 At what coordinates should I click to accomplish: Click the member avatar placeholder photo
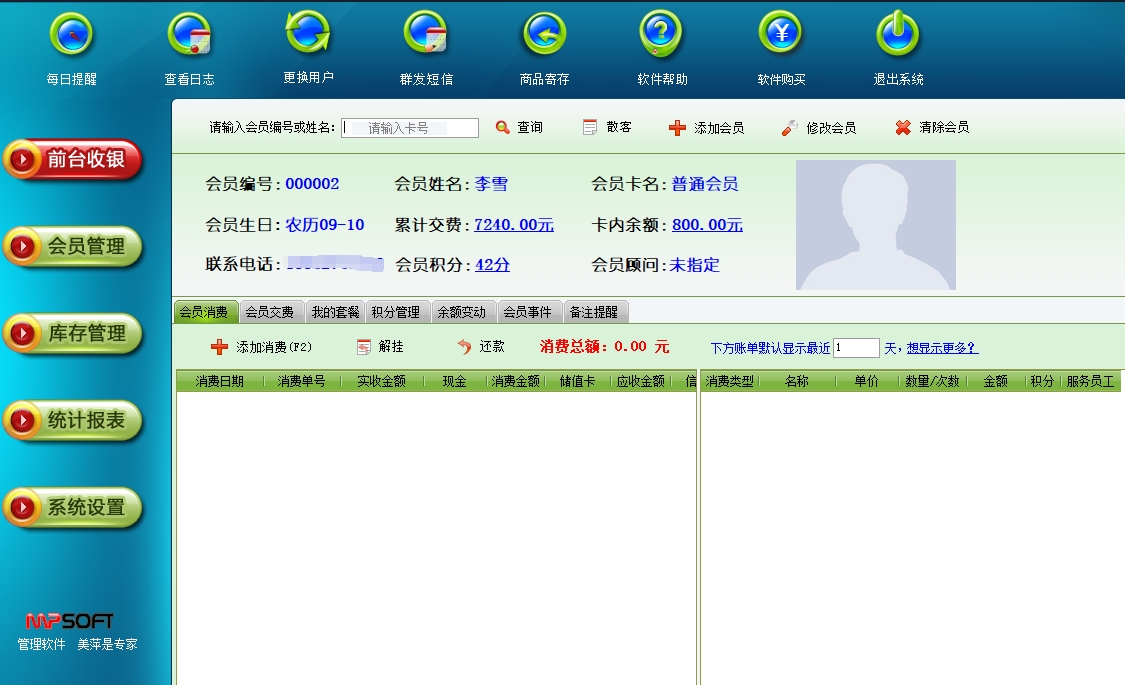(875, 225)
